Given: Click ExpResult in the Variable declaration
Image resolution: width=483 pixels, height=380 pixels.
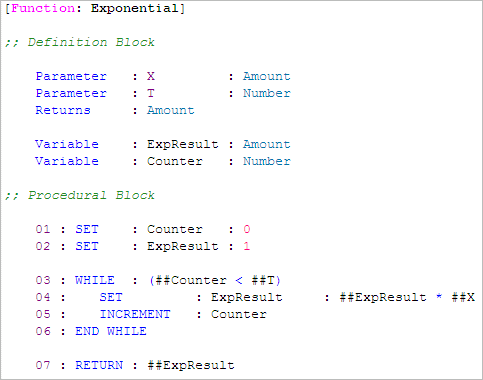Looking at the screenshot, I should (183, 145).
